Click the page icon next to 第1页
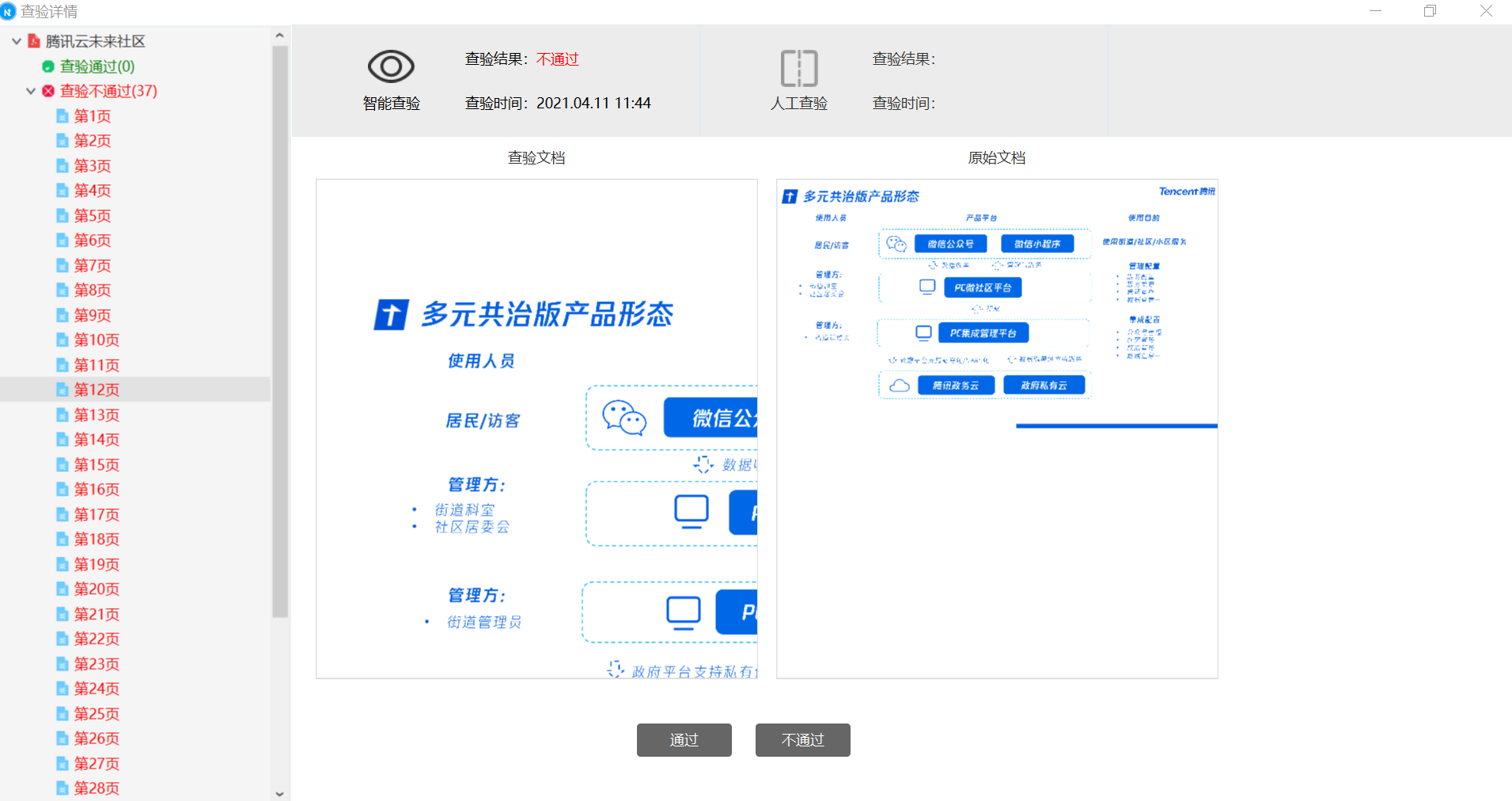Image resolution: width=1512 pixels, height=801 pixels. pyautogui.click(x=63, y=116)
